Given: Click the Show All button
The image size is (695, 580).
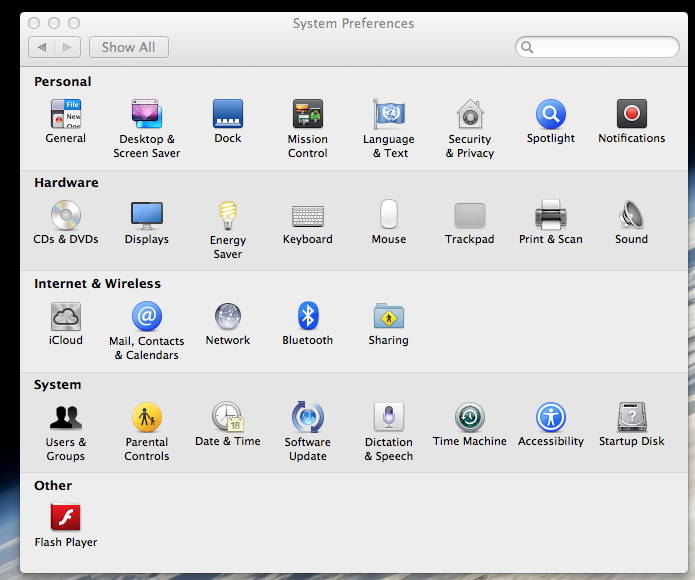Looking at the screenshot, I should tap(129, 47).
